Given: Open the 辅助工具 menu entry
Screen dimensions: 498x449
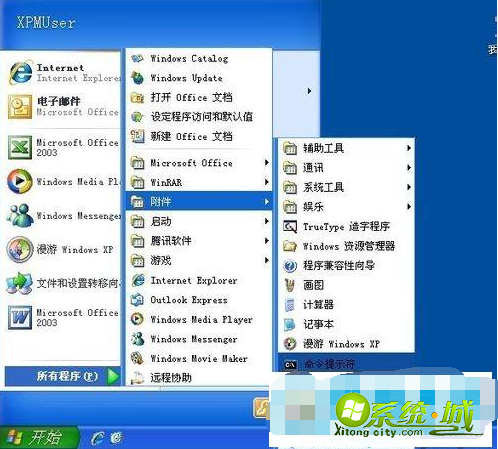Looking at the screenshot, I should (x=347, y=148).
